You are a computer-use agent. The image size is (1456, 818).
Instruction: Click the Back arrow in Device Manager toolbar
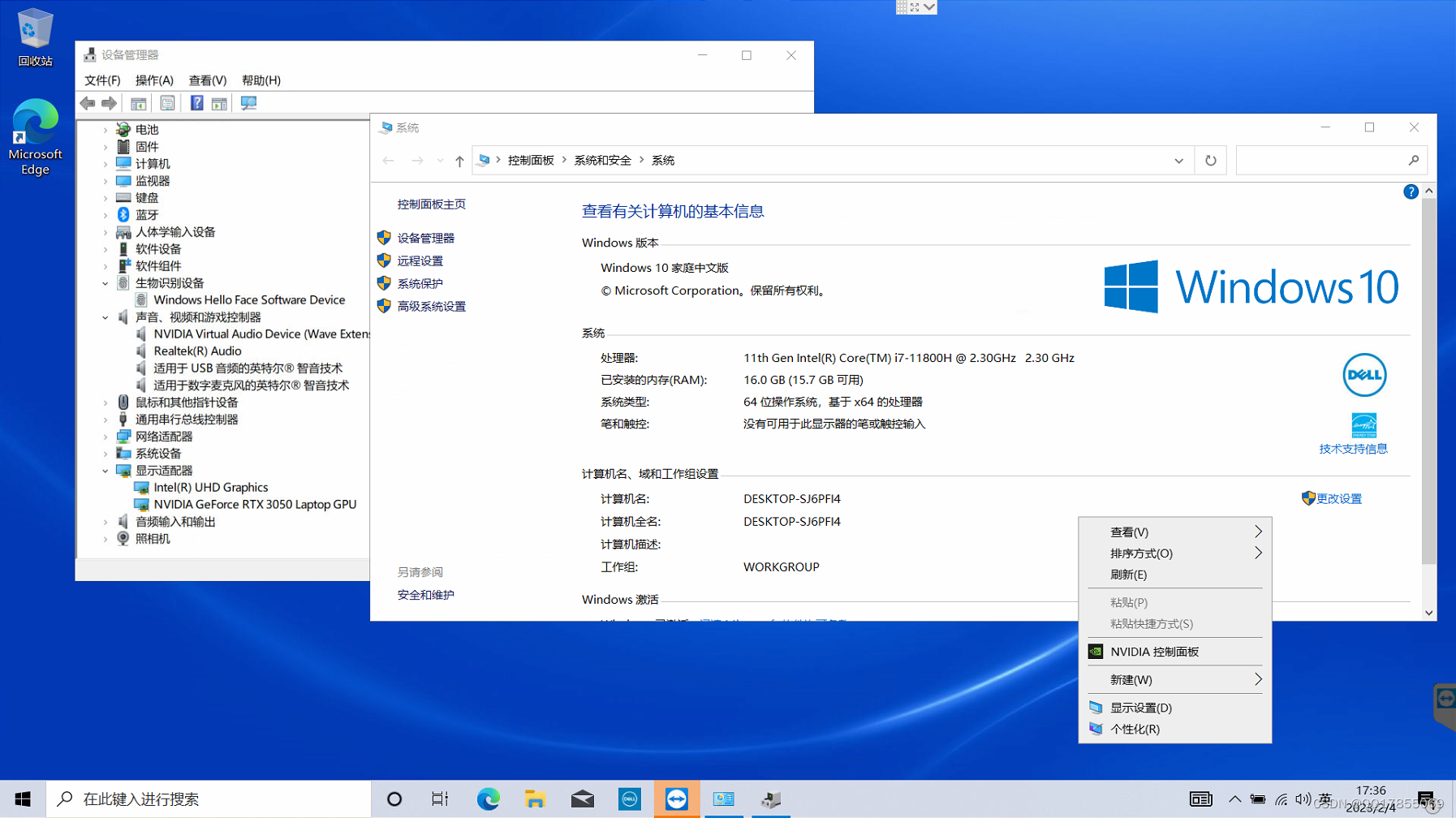point(88,103)
